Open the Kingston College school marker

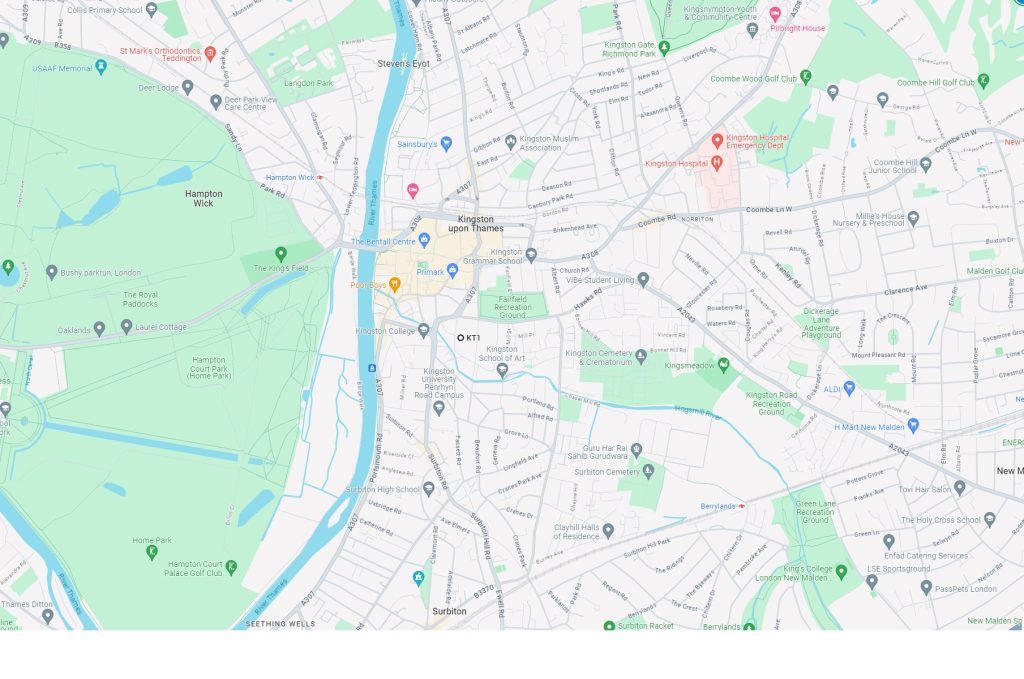point(424,330)
